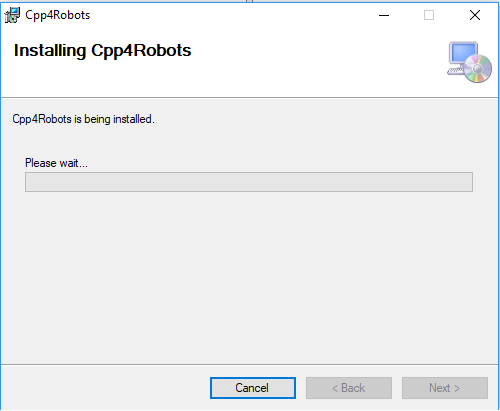Cancel the Cpp4Robots installation

253,388
